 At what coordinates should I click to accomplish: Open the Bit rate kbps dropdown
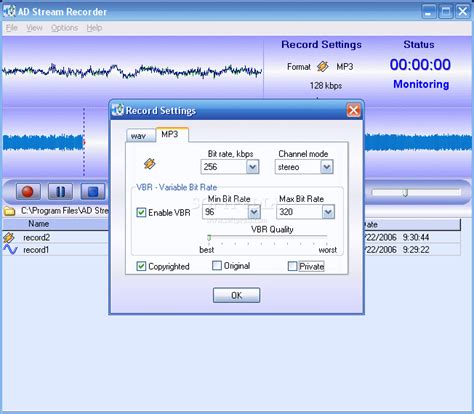[x=253, y=167]
